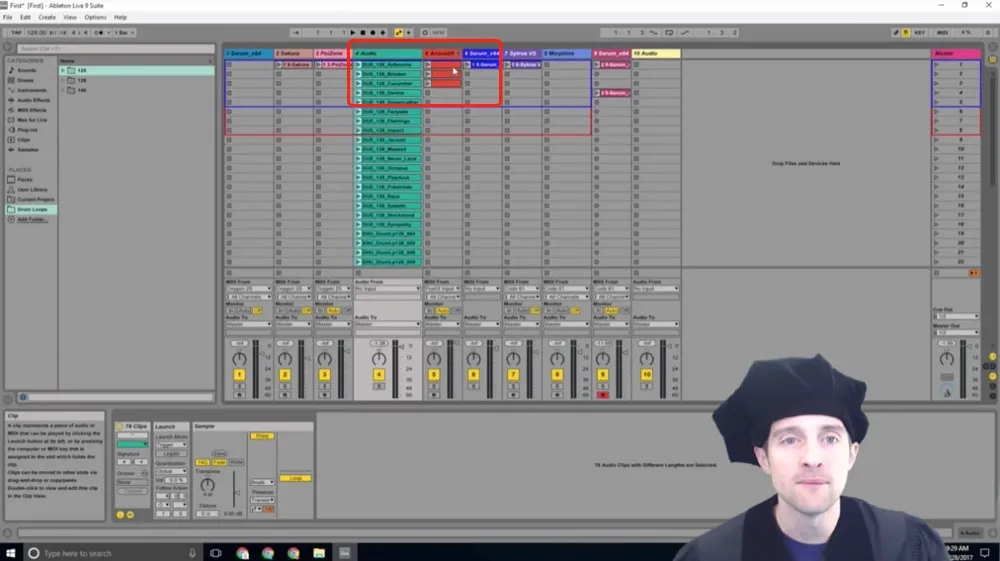
Task: Open the Edit menu
Action: 26,17
